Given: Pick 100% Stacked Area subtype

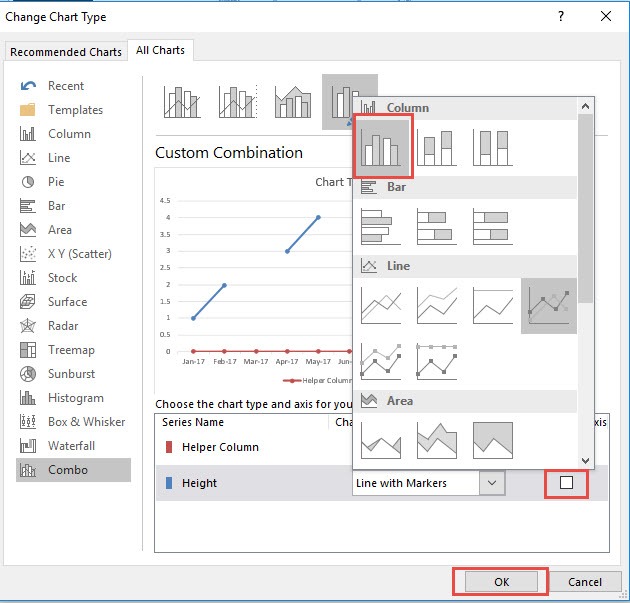Looking at the screenshot, I should coord(493,440).
